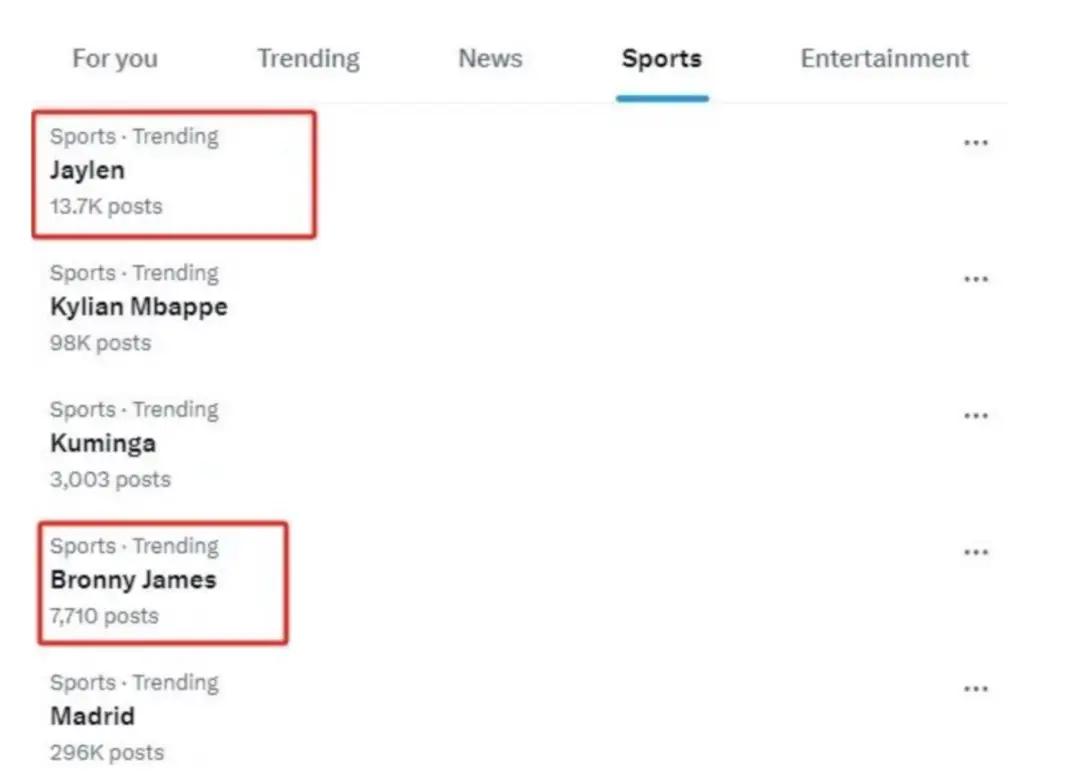Image resolution: width=1080 pixels, height=781 pixels.
Task: Open the Madrid trending topic
Action: (x=92, y=716)
